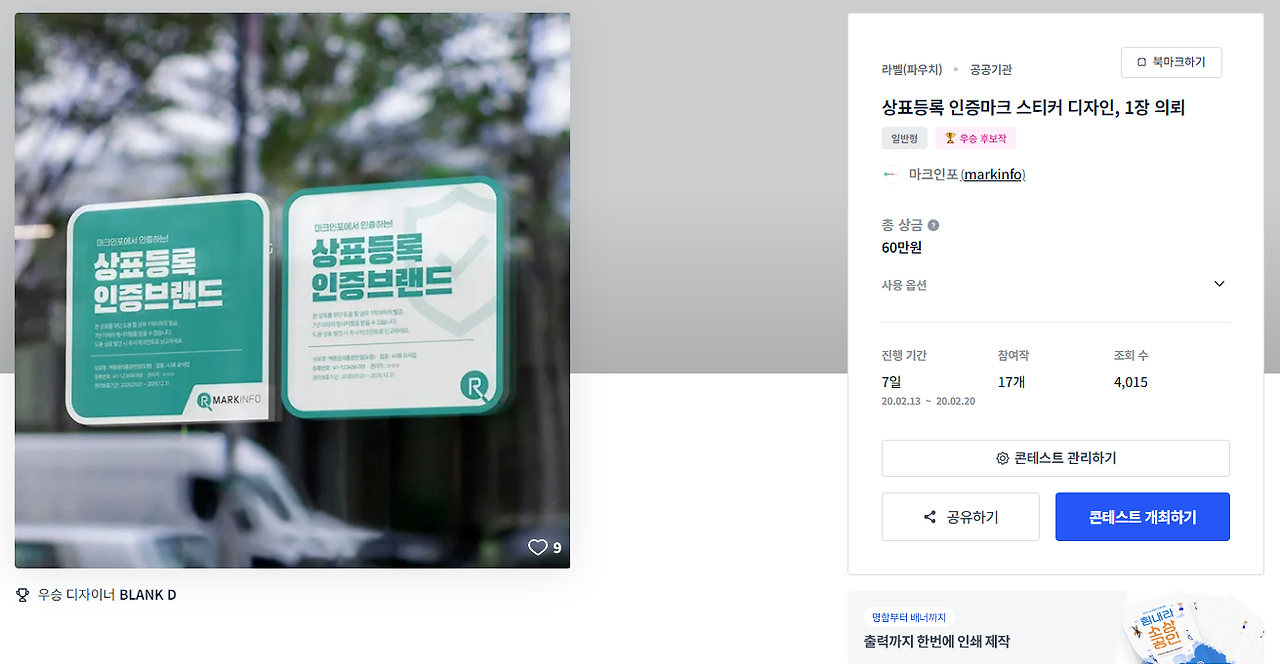Click the 조회 수 label
This screenshot has width=1280, height=666.
[x=1131, y=355]
